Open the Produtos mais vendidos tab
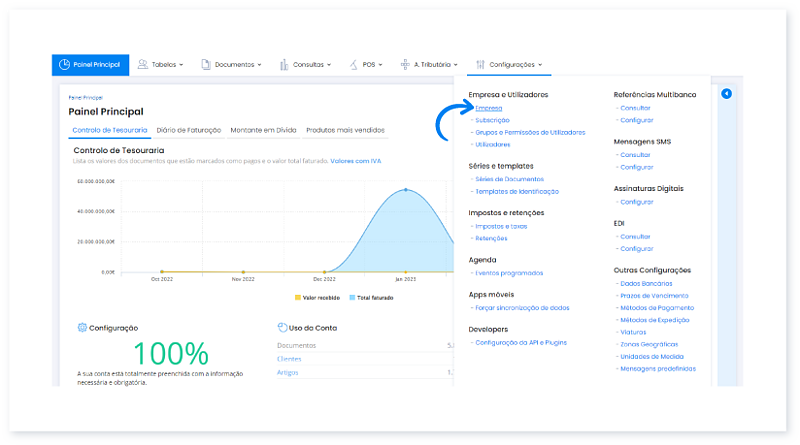800x445 pixels. (x=344, y=130)
